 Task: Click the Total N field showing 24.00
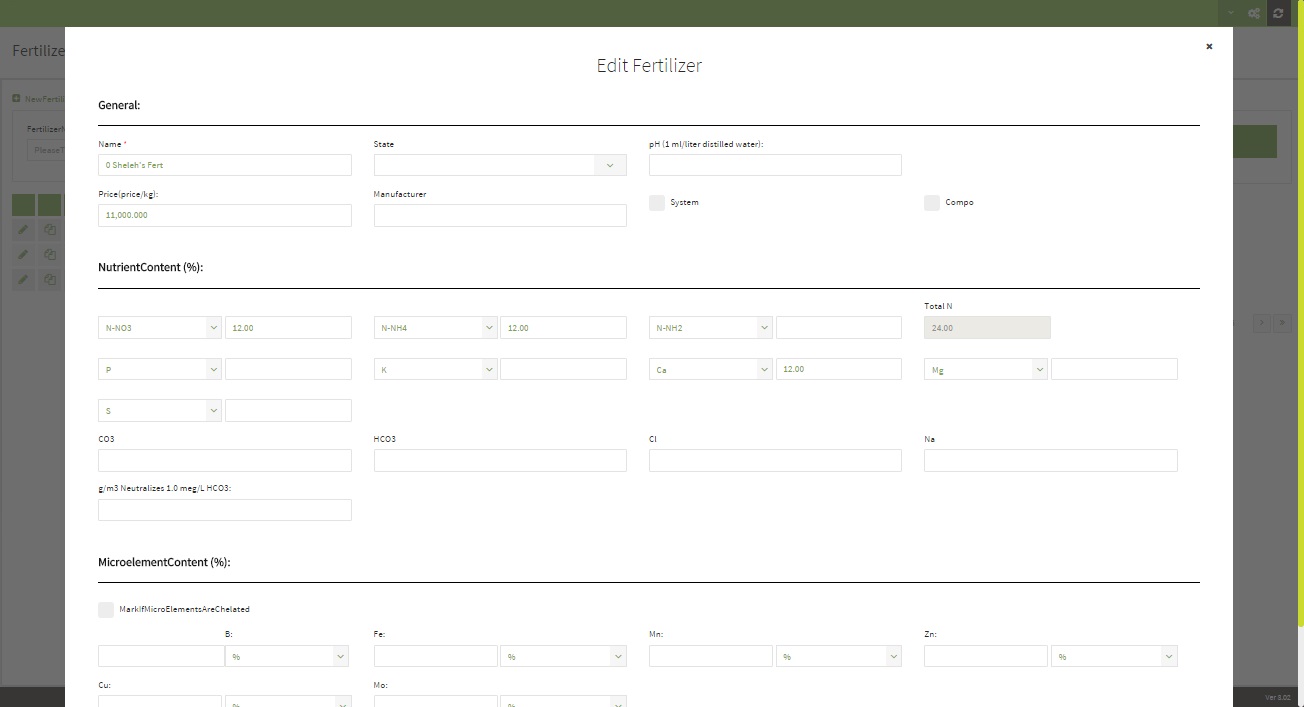(x=987, y=328)
